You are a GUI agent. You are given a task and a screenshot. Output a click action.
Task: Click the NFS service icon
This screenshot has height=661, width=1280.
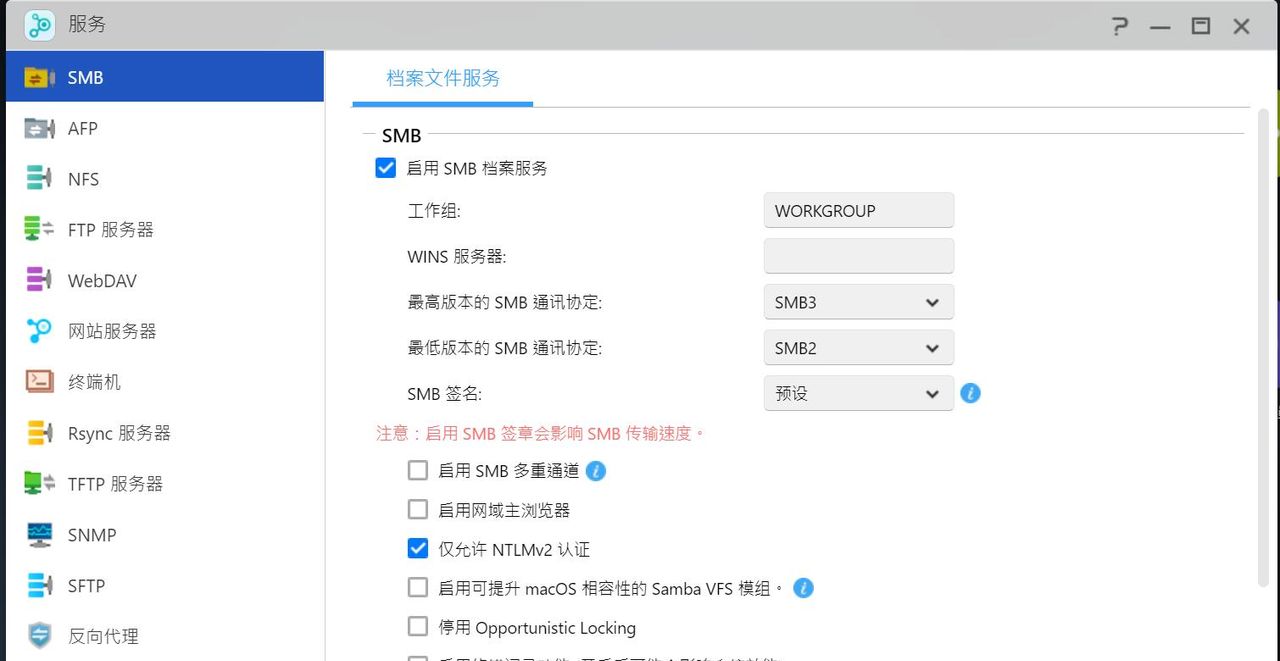[x=39, y=179]
